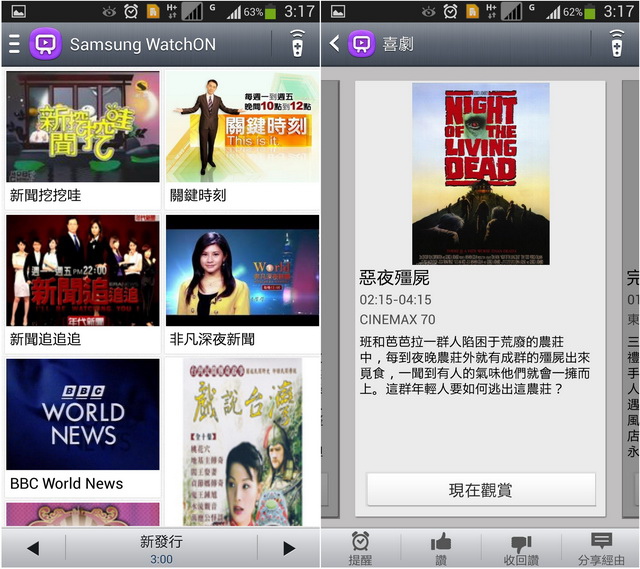Image resolution: width=640 pixels, height=569 pixels.
Task: Tap alarm clock icon in left status bar
Action: 131,11
